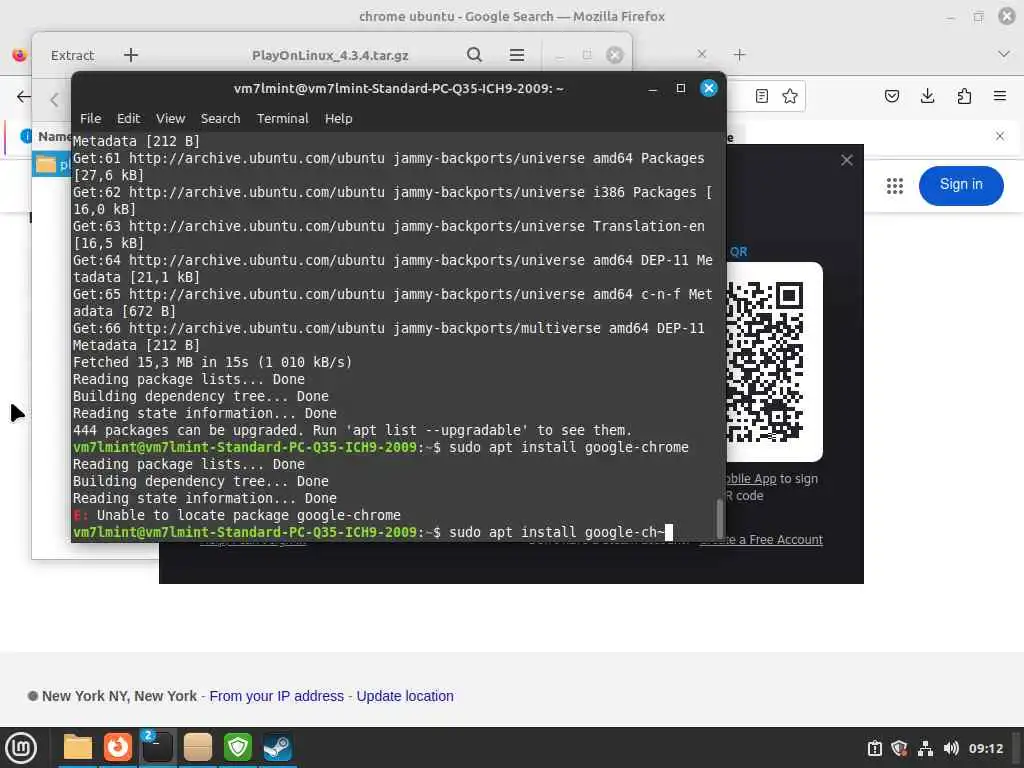Screen dimensions: 1024x768
Task: Click Update location link
Action: [405, 696]
